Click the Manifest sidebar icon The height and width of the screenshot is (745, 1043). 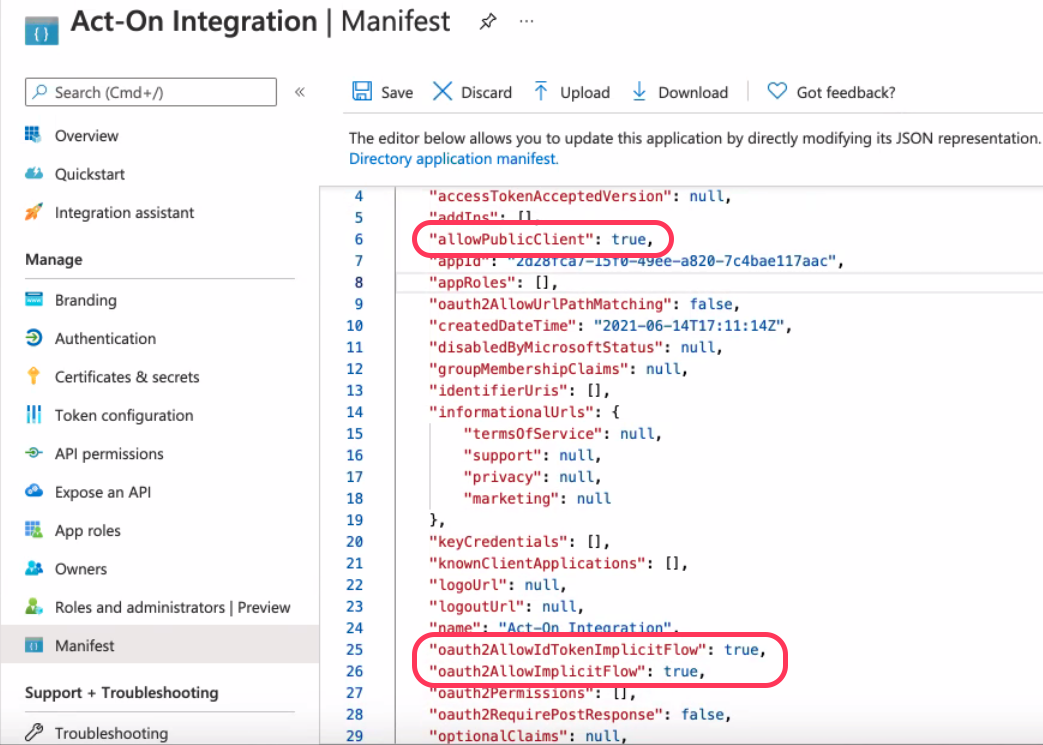33,645
